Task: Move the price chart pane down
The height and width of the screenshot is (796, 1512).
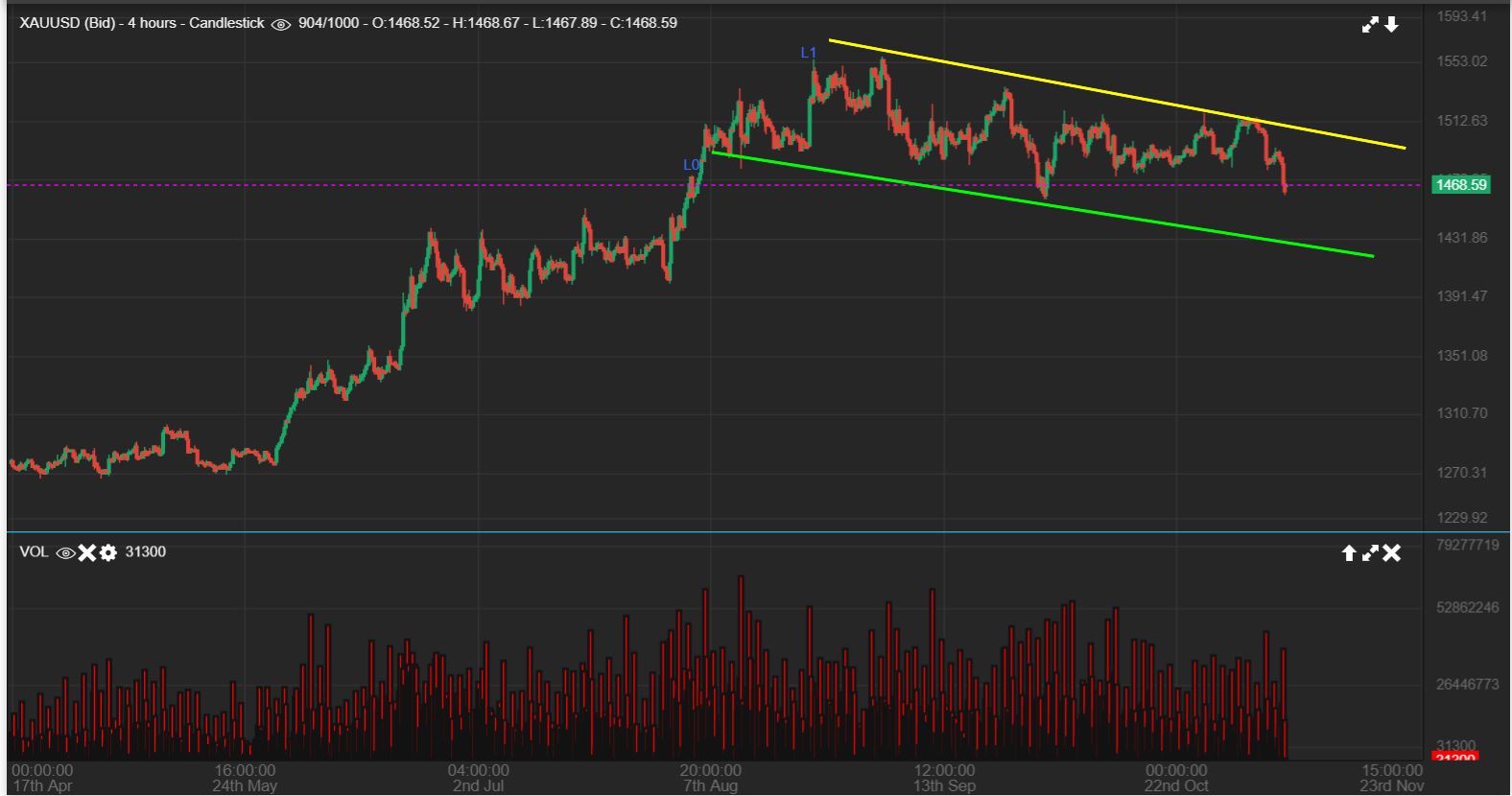Action: point(1391,25)
